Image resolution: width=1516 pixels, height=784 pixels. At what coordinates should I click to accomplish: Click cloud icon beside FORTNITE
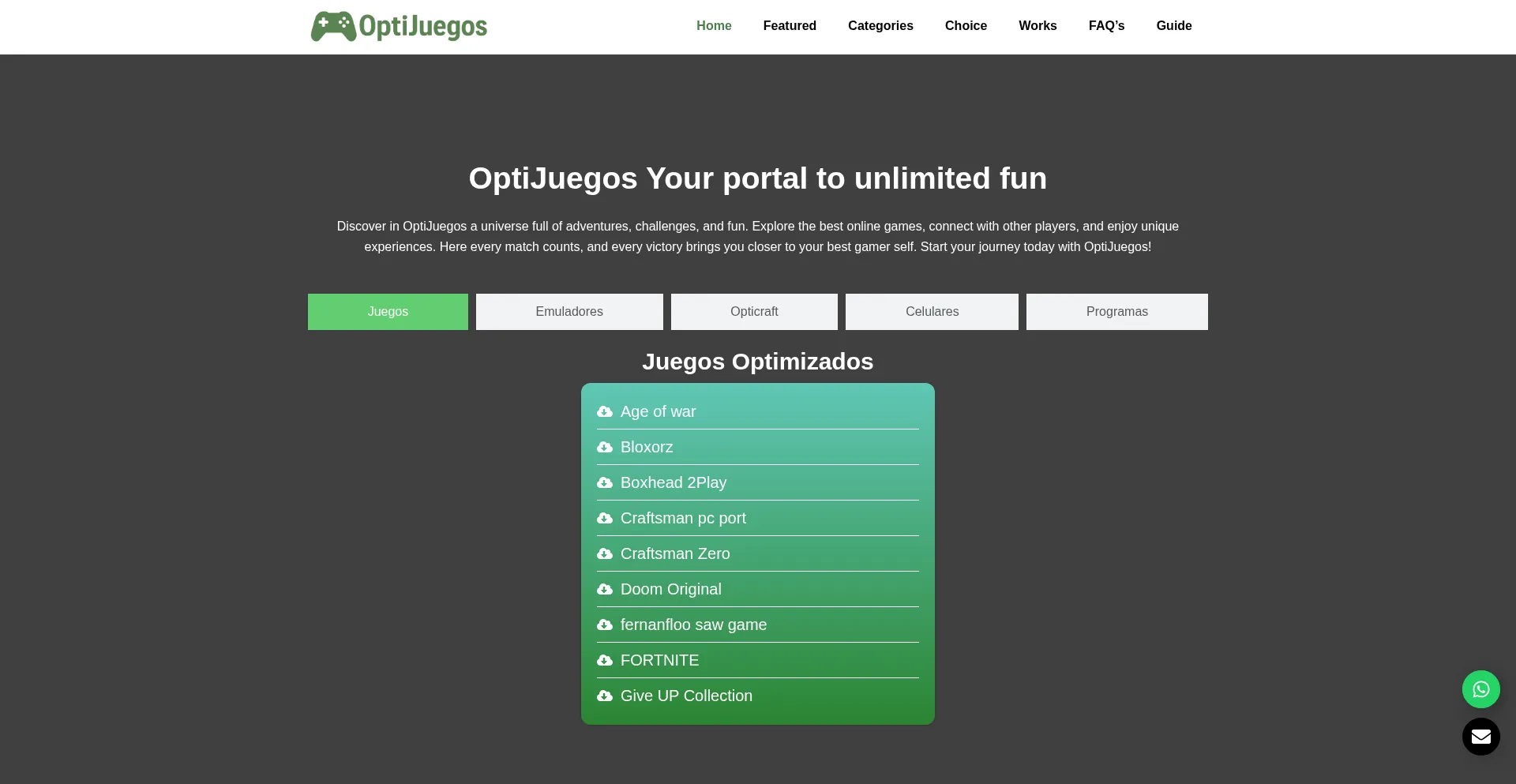pyautogui.click(x=605, y=661)
